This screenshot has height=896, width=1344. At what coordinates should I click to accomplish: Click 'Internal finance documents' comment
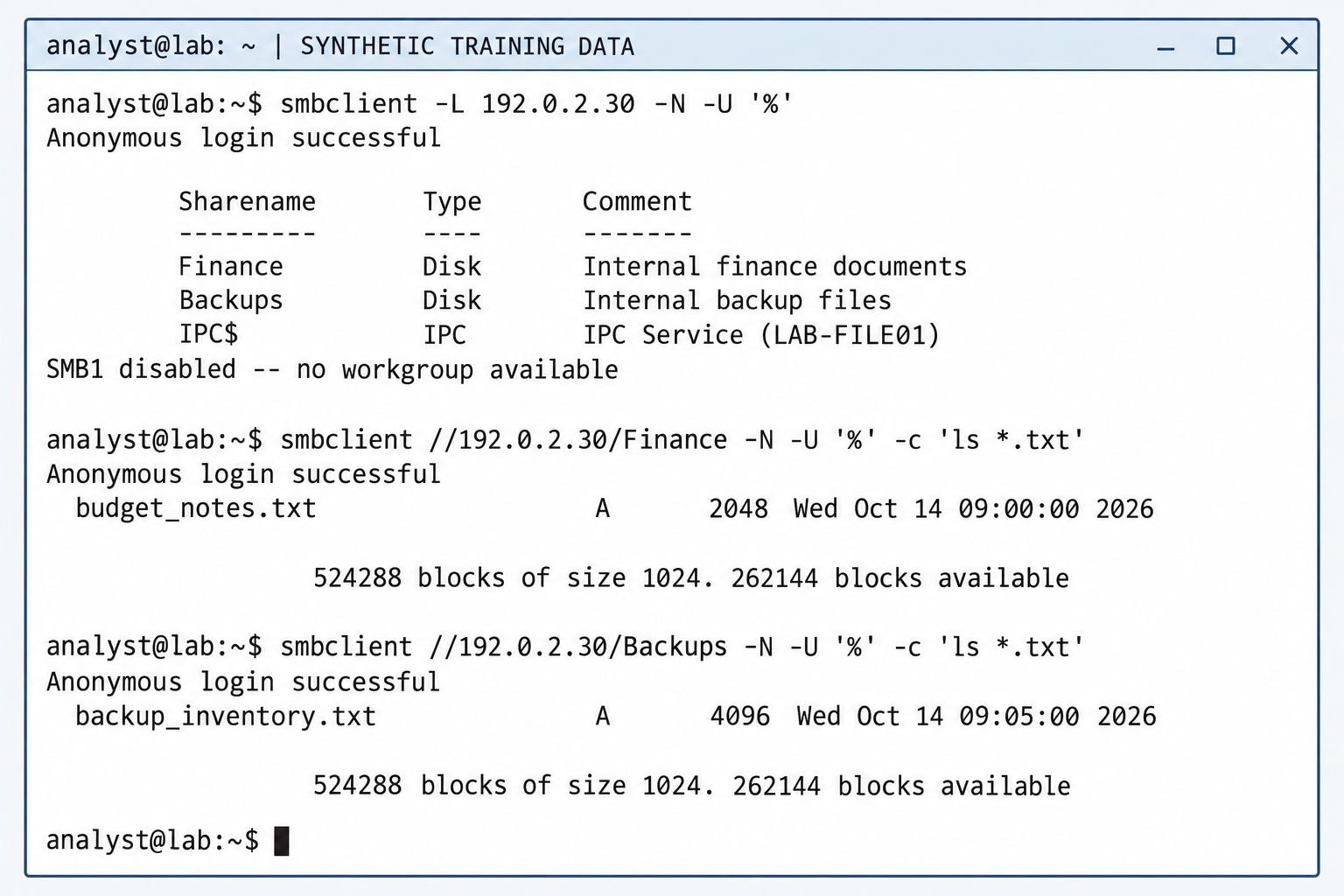pos(775,267)
